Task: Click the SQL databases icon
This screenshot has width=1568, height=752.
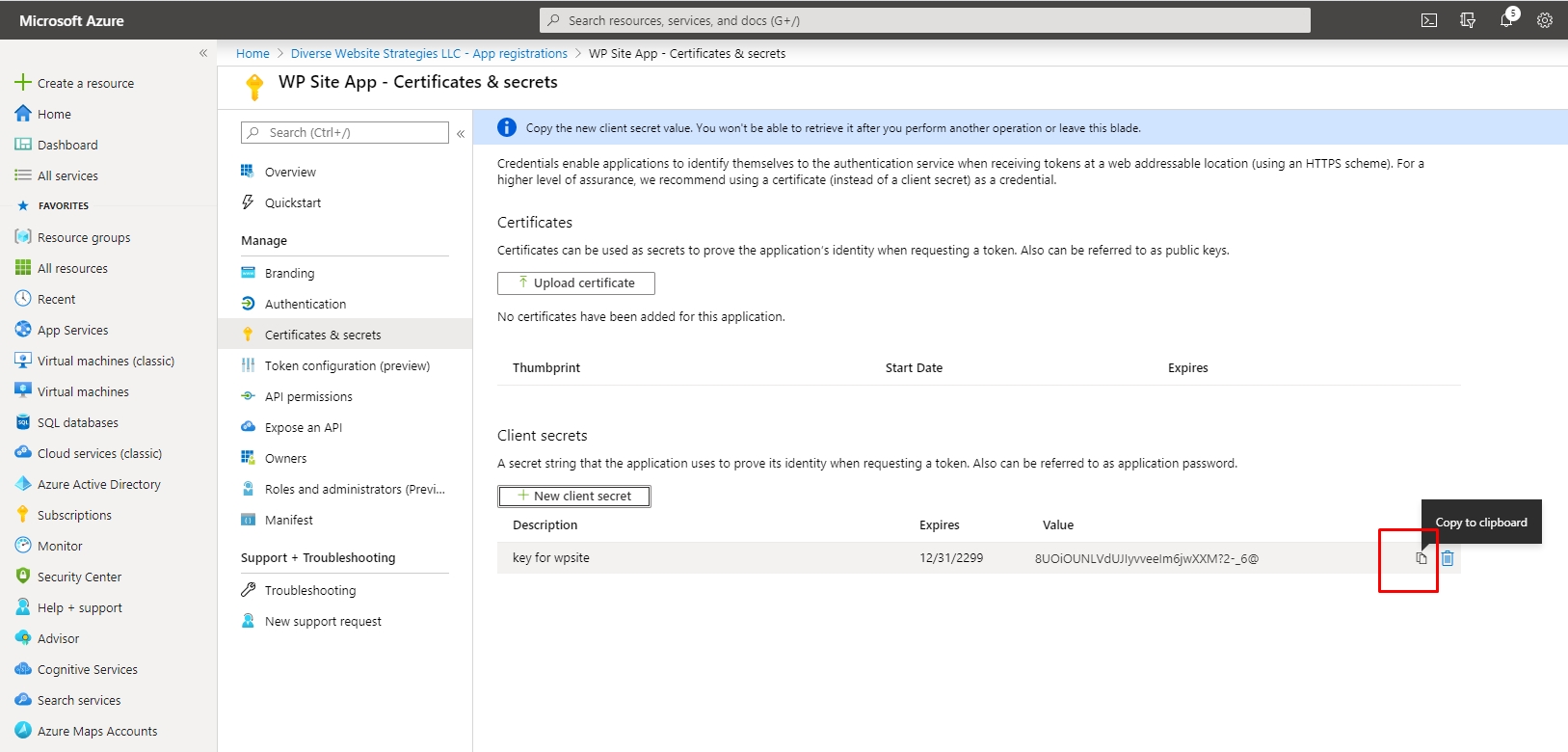Action: pos(23,422)
